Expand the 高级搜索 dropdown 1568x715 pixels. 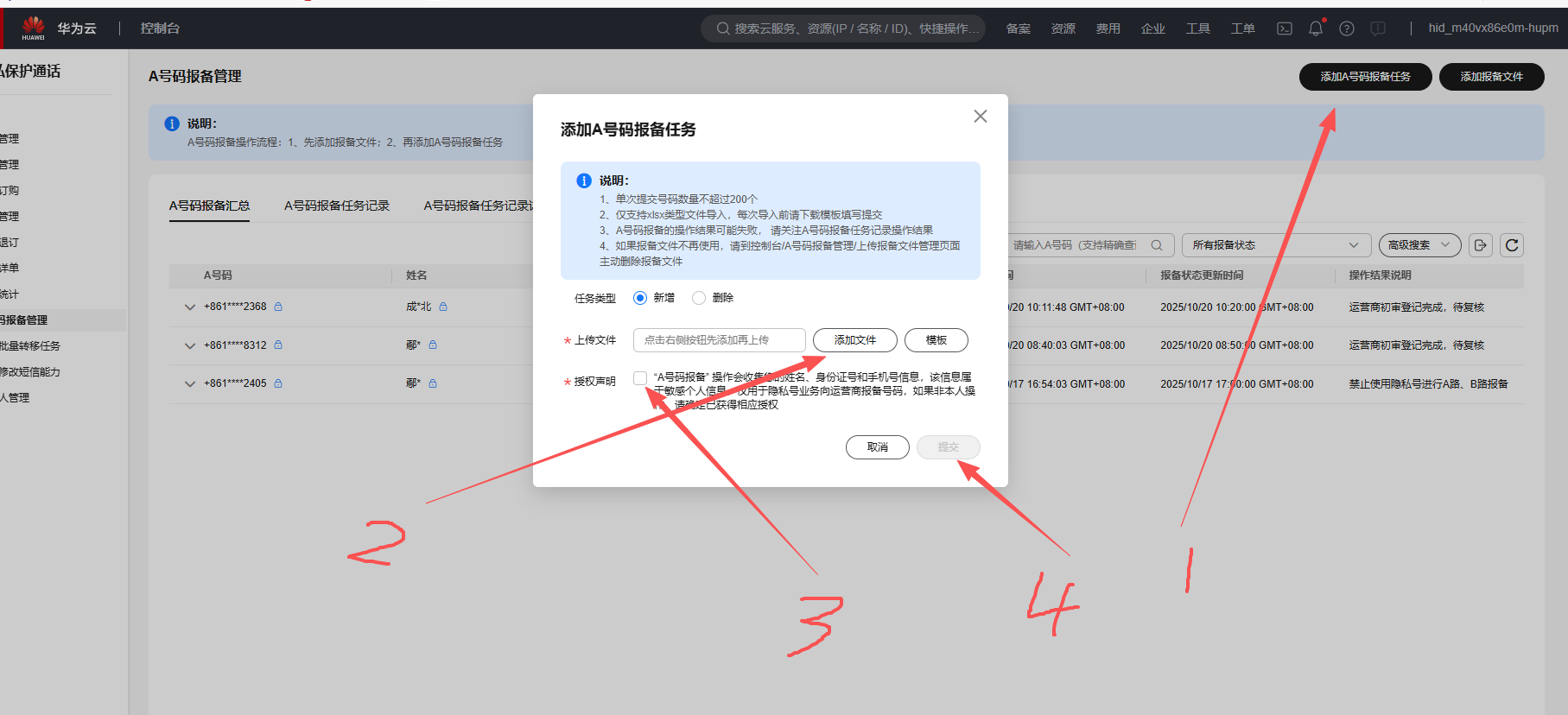(1419, 245)
